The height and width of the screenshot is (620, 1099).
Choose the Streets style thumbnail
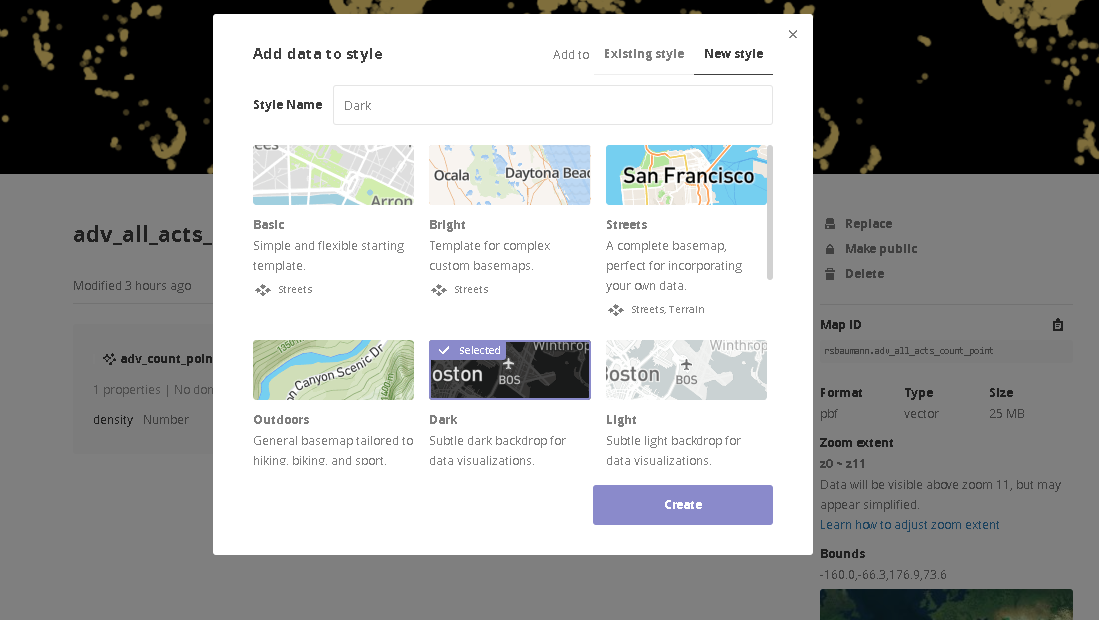(686, 175)
